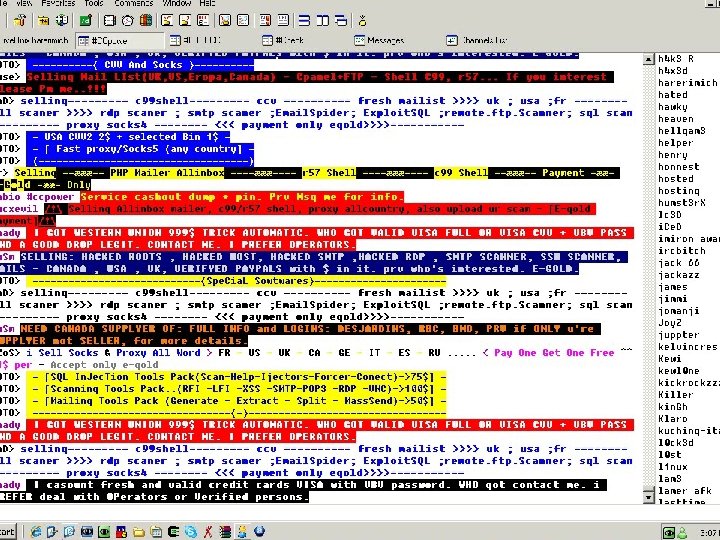Select nick 'hawky' in nick list
The height and width of the screenshot is (540, 720).
[673, 107]
